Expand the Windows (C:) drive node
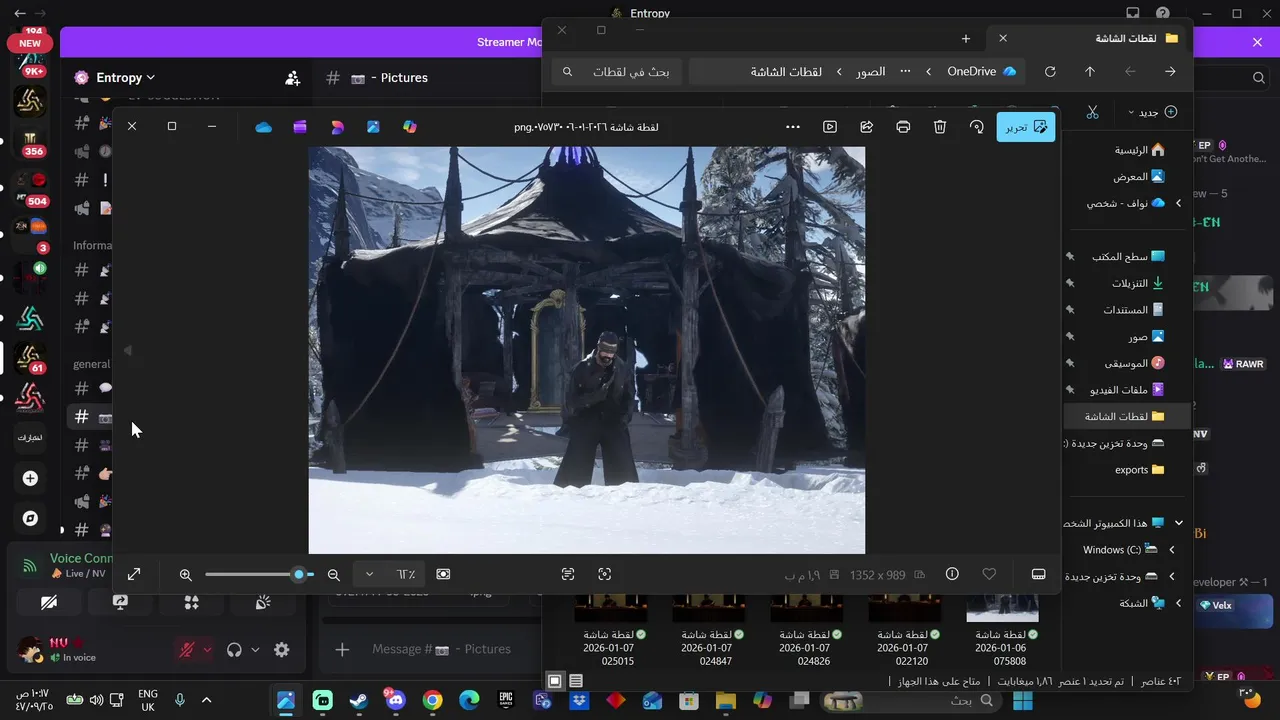 coord(1172,550)
